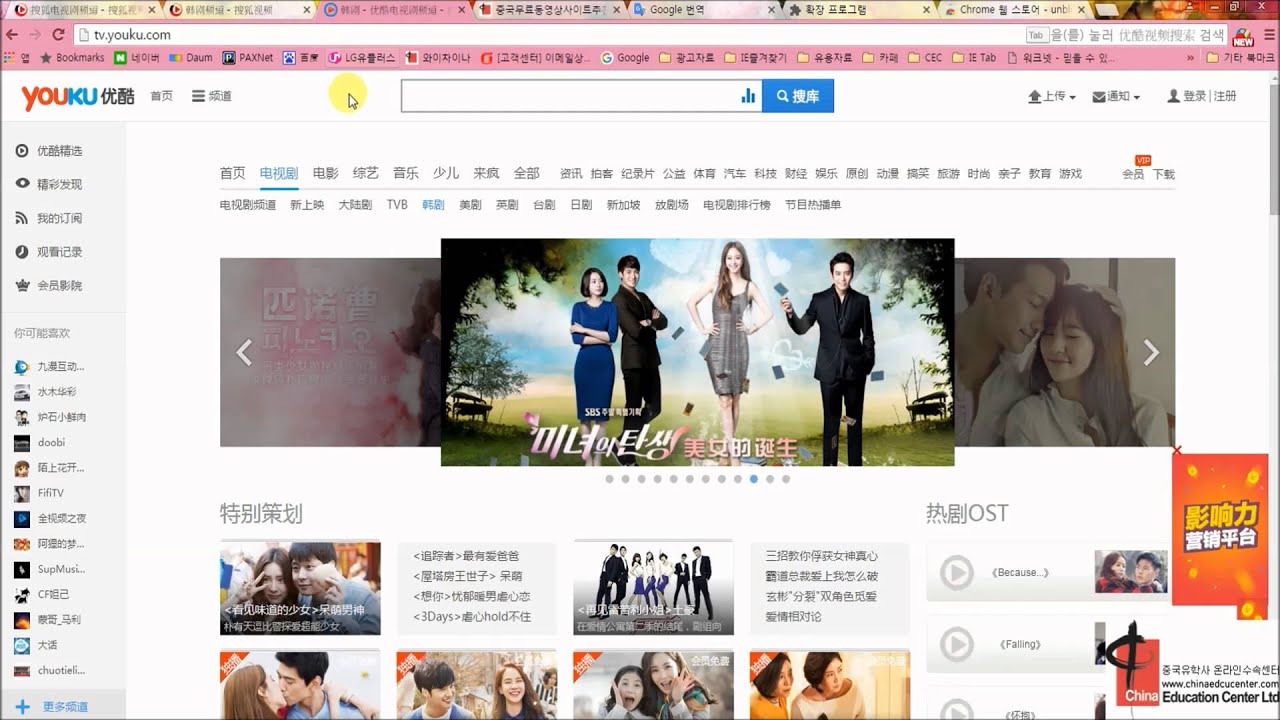The image size is (1280, 720).
Task: Click the 水木华彩 channel avatar
Action: pos(22,392)
